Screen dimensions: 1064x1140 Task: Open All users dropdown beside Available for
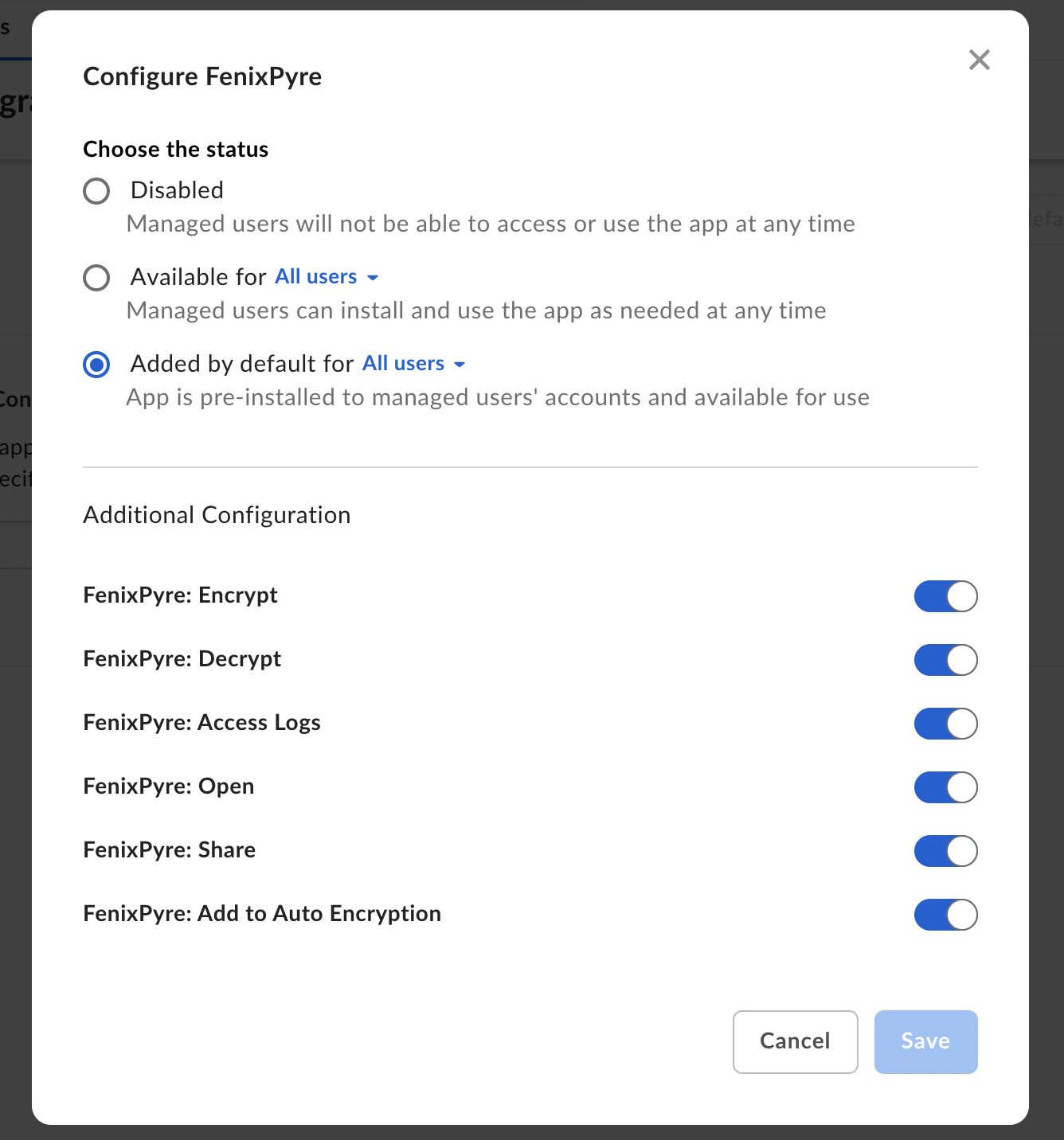[316, 277]
